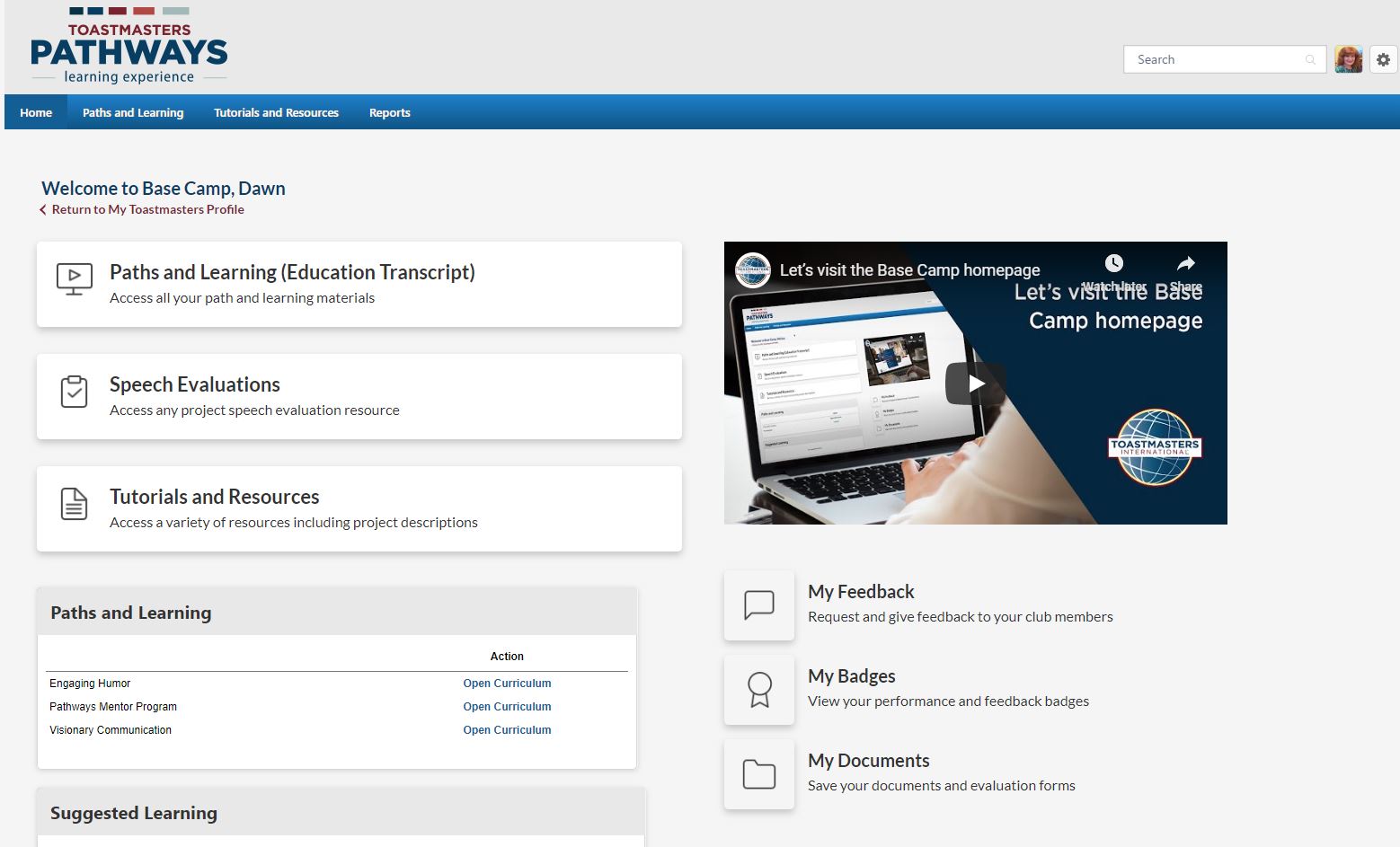Open Curriculum for Visionary Communication
This screenshot has width=1400, height=847.
[507, 730]
